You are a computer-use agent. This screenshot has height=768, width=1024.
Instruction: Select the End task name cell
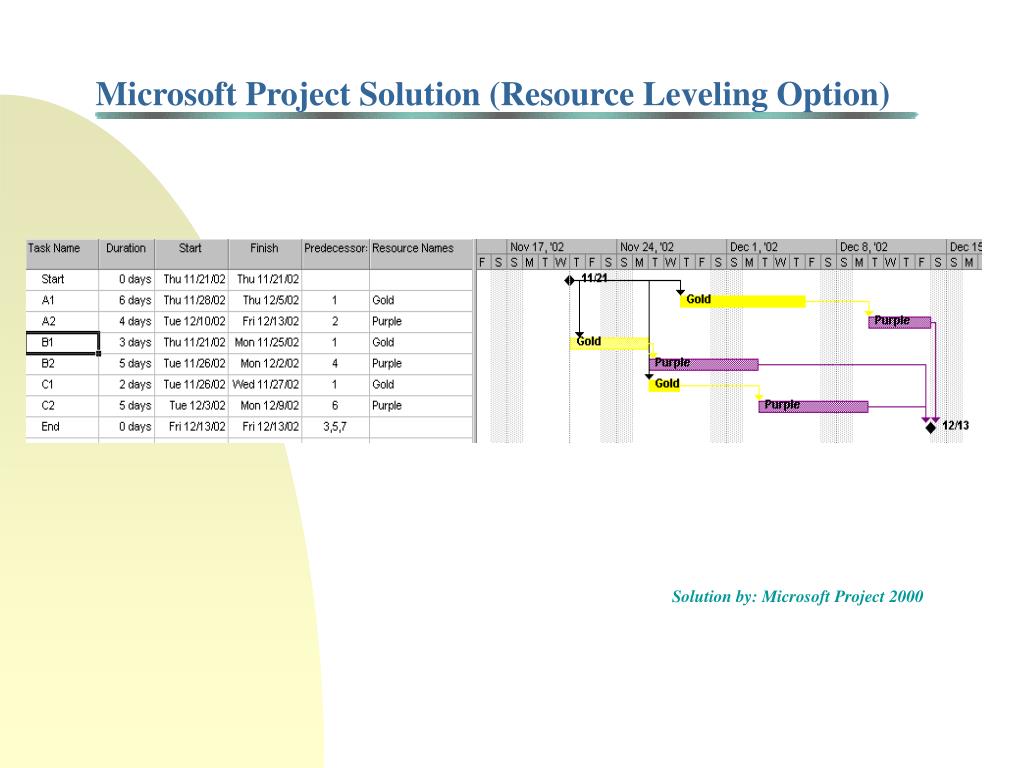[x=62, y=426]
